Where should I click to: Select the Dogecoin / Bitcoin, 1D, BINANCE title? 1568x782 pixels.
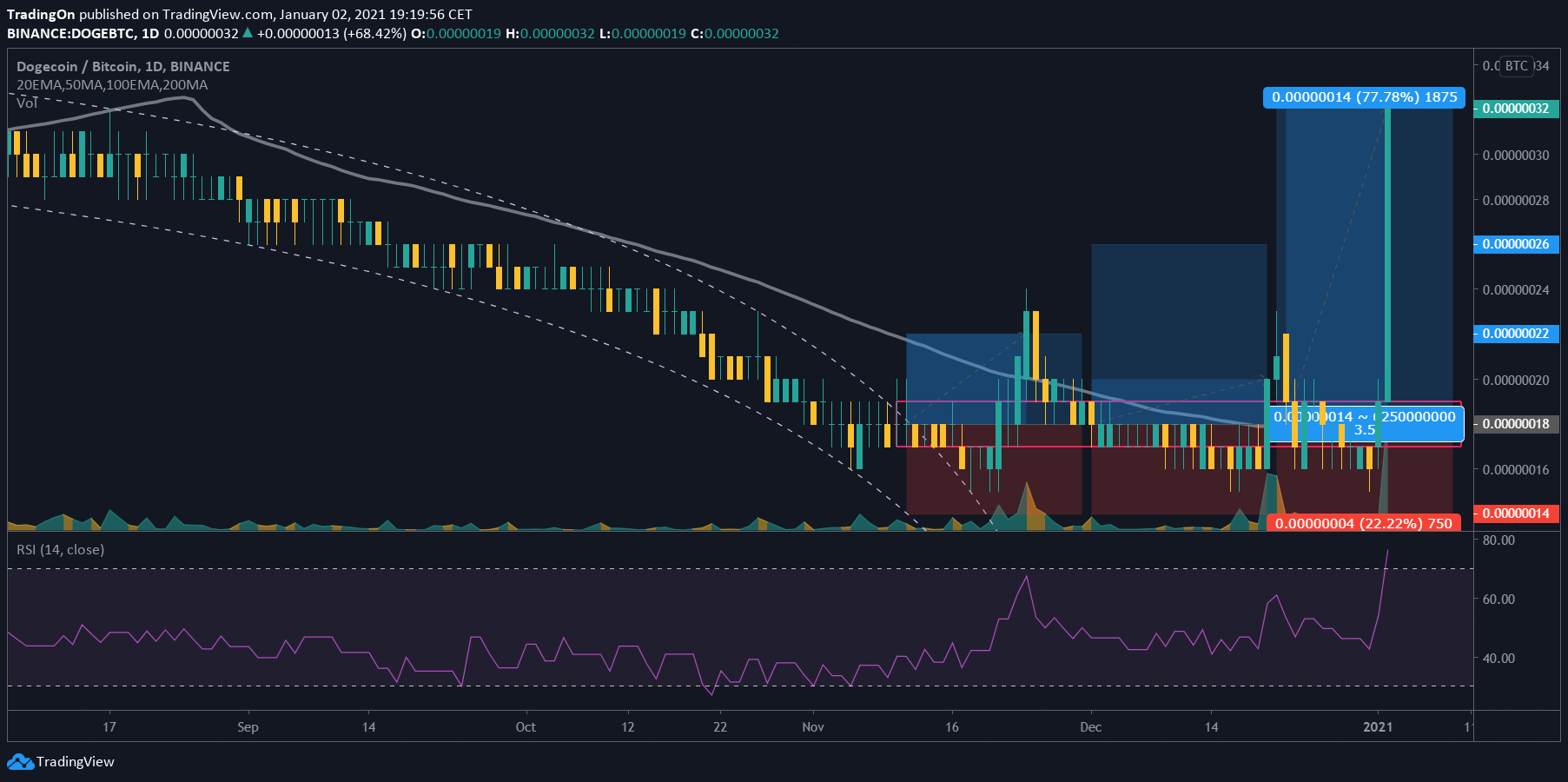[123, 67]
